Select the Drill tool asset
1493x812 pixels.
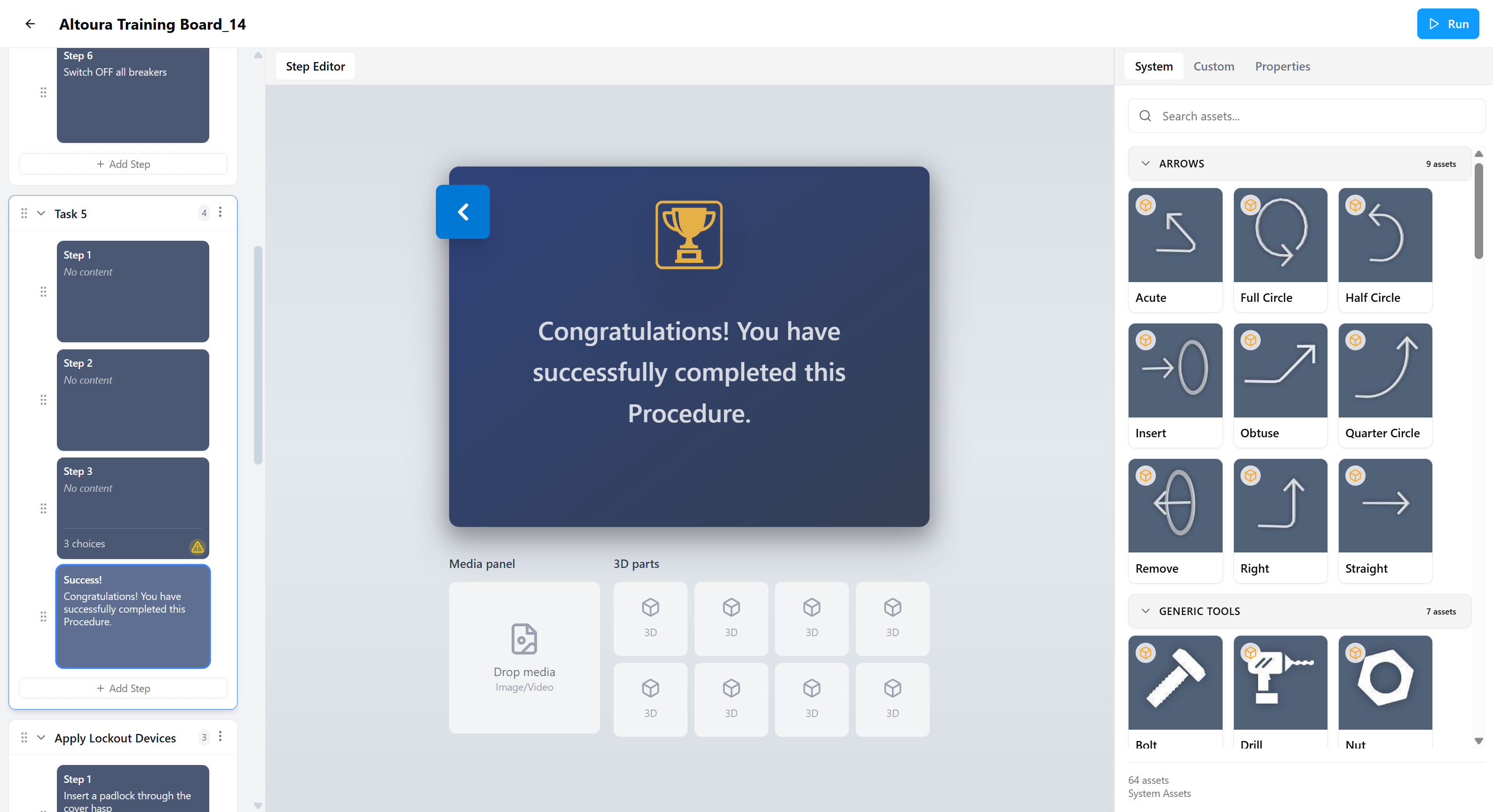[x=1280, y=692]
